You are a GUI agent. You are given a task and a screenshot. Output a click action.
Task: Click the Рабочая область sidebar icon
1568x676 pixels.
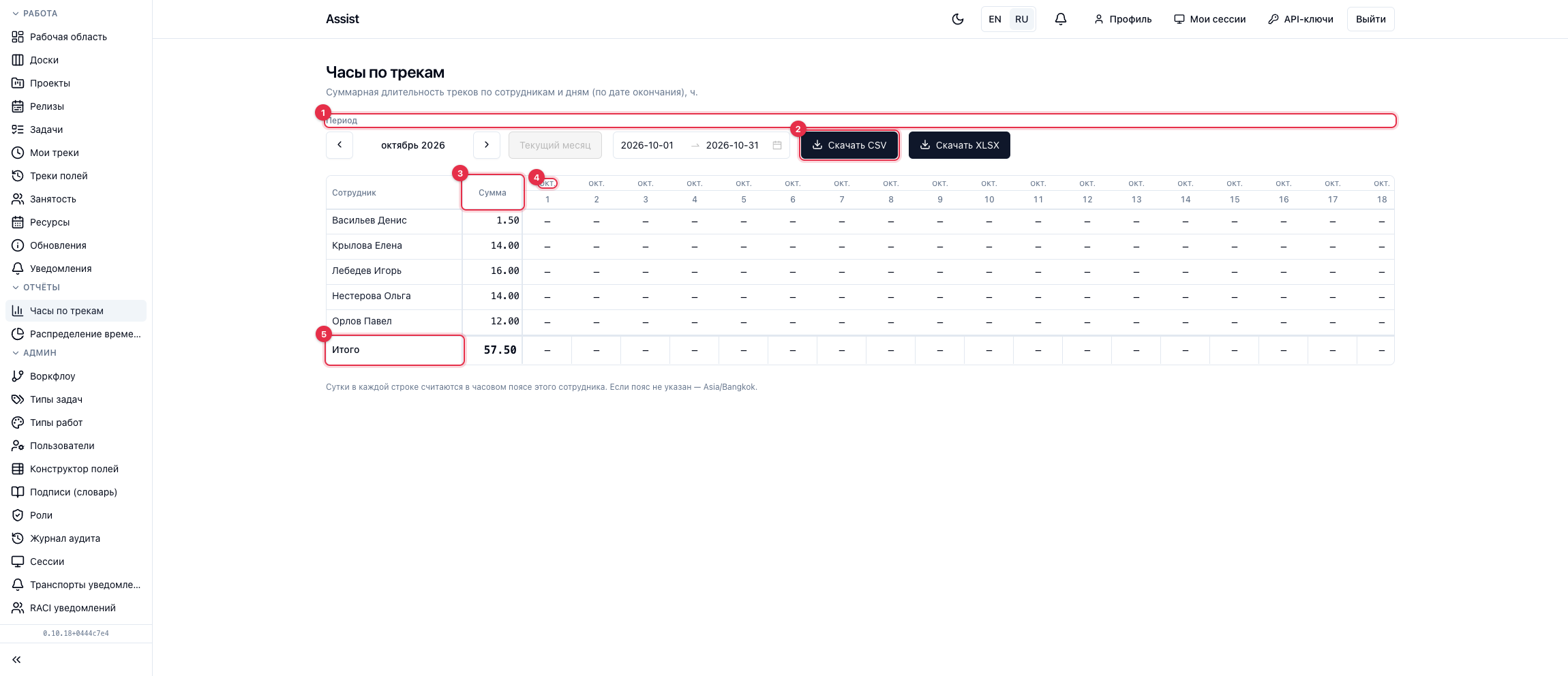18,37
